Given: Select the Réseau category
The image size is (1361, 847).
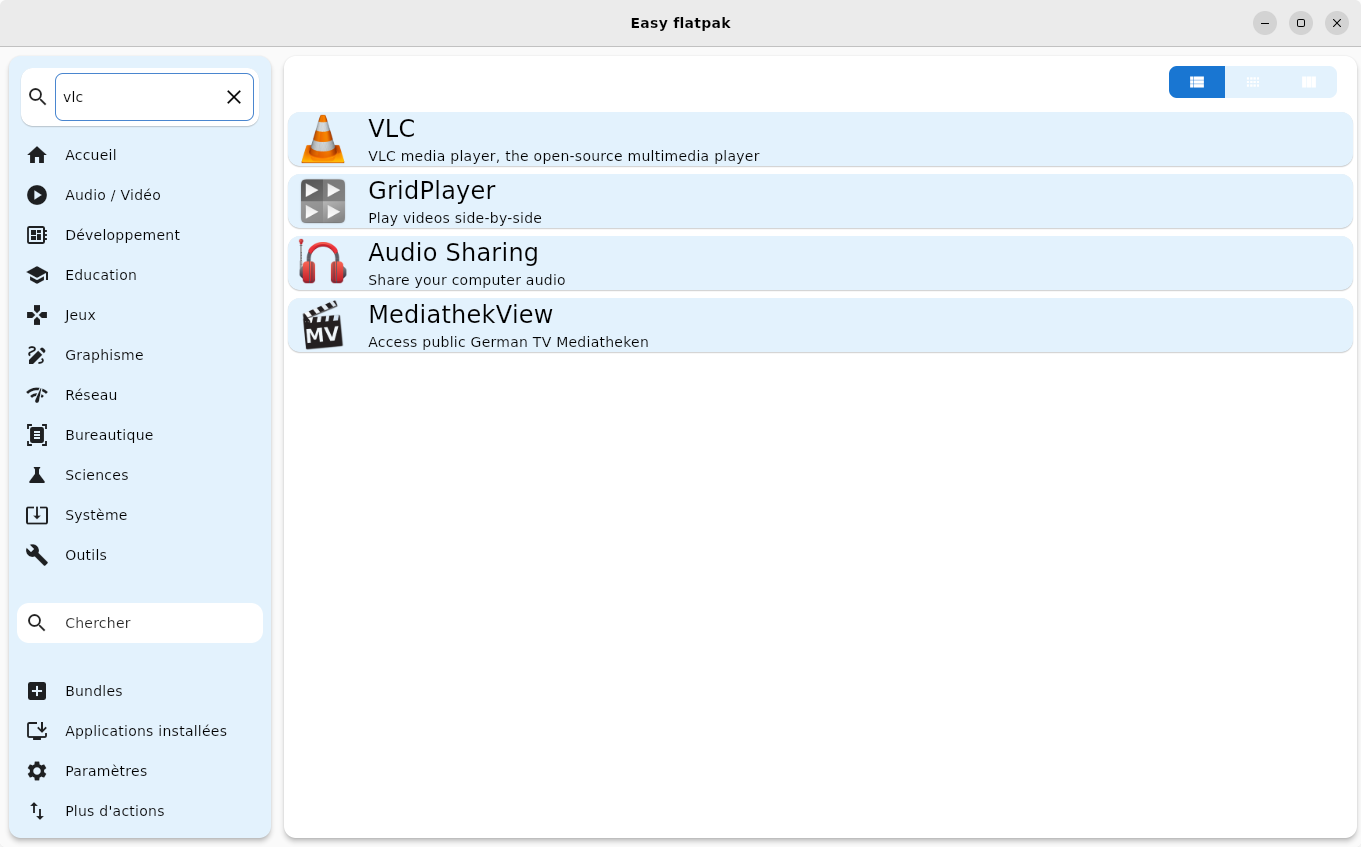Looking at the screenshot, I should click(140, 395).
